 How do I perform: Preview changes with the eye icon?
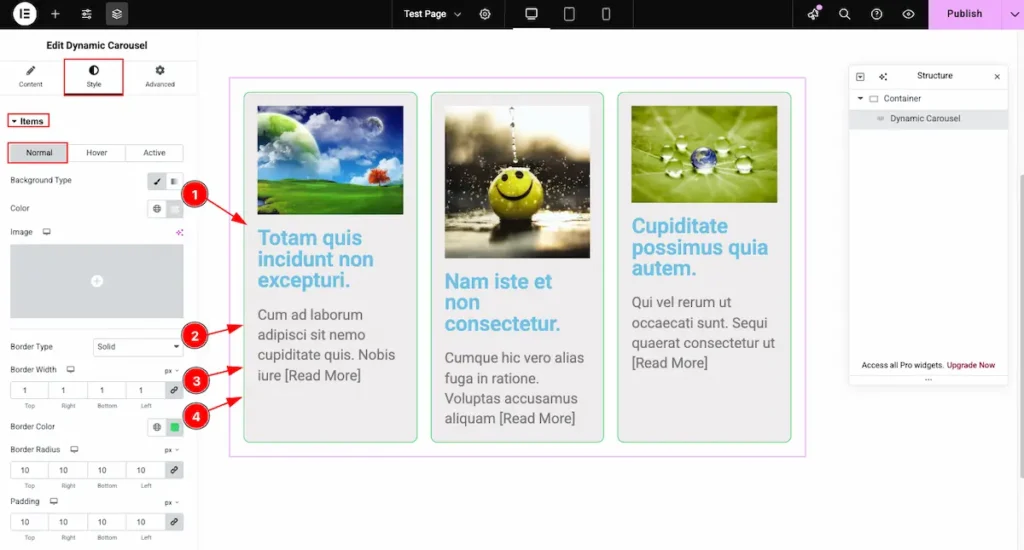point(908,14)
